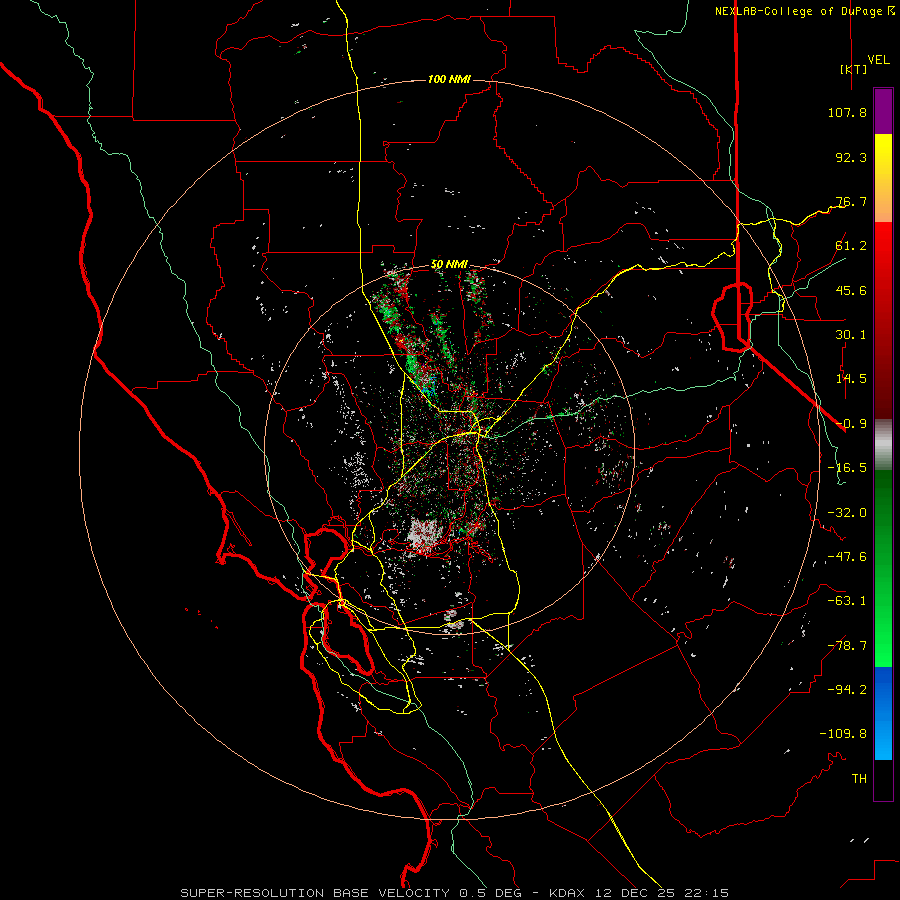Click the [KT] units label
Screen dimensions: 900x900
(854, 69)
